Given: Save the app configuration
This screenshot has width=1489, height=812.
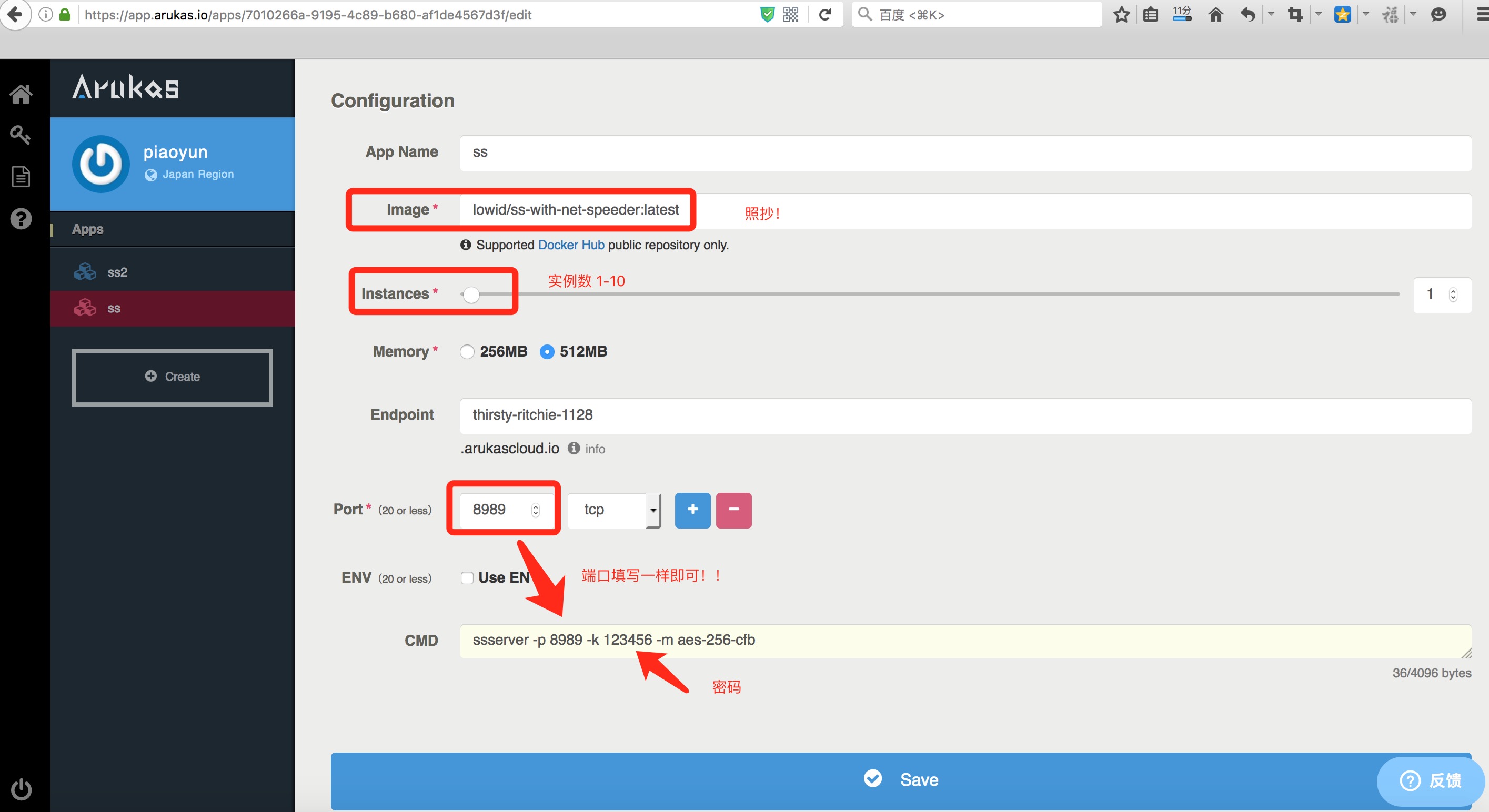Looking at the screenshot, I should 901,780.
